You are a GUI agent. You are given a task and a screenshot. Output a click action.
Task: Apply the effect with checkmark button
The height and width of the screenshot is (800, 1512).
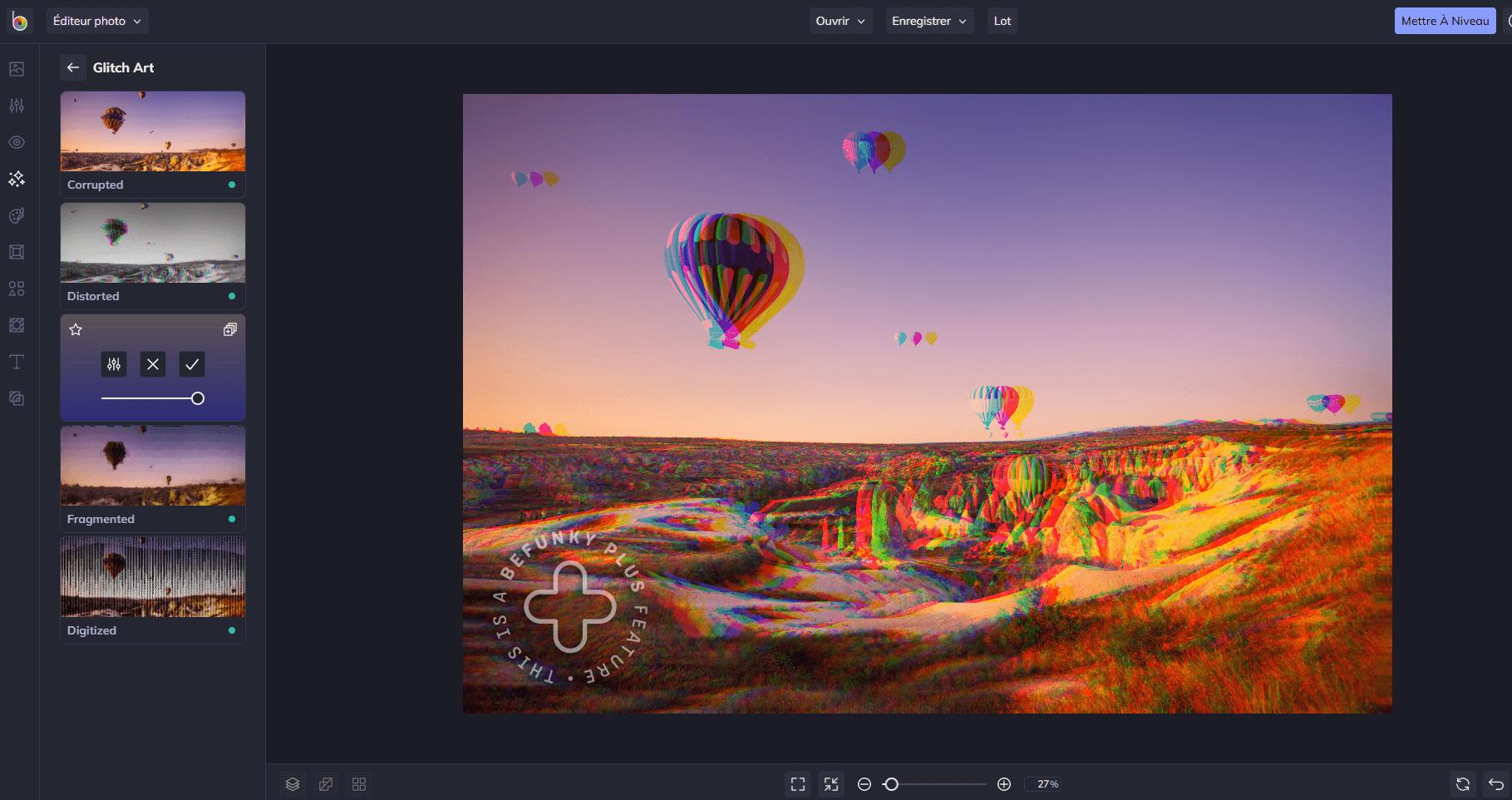pos(192,364)
